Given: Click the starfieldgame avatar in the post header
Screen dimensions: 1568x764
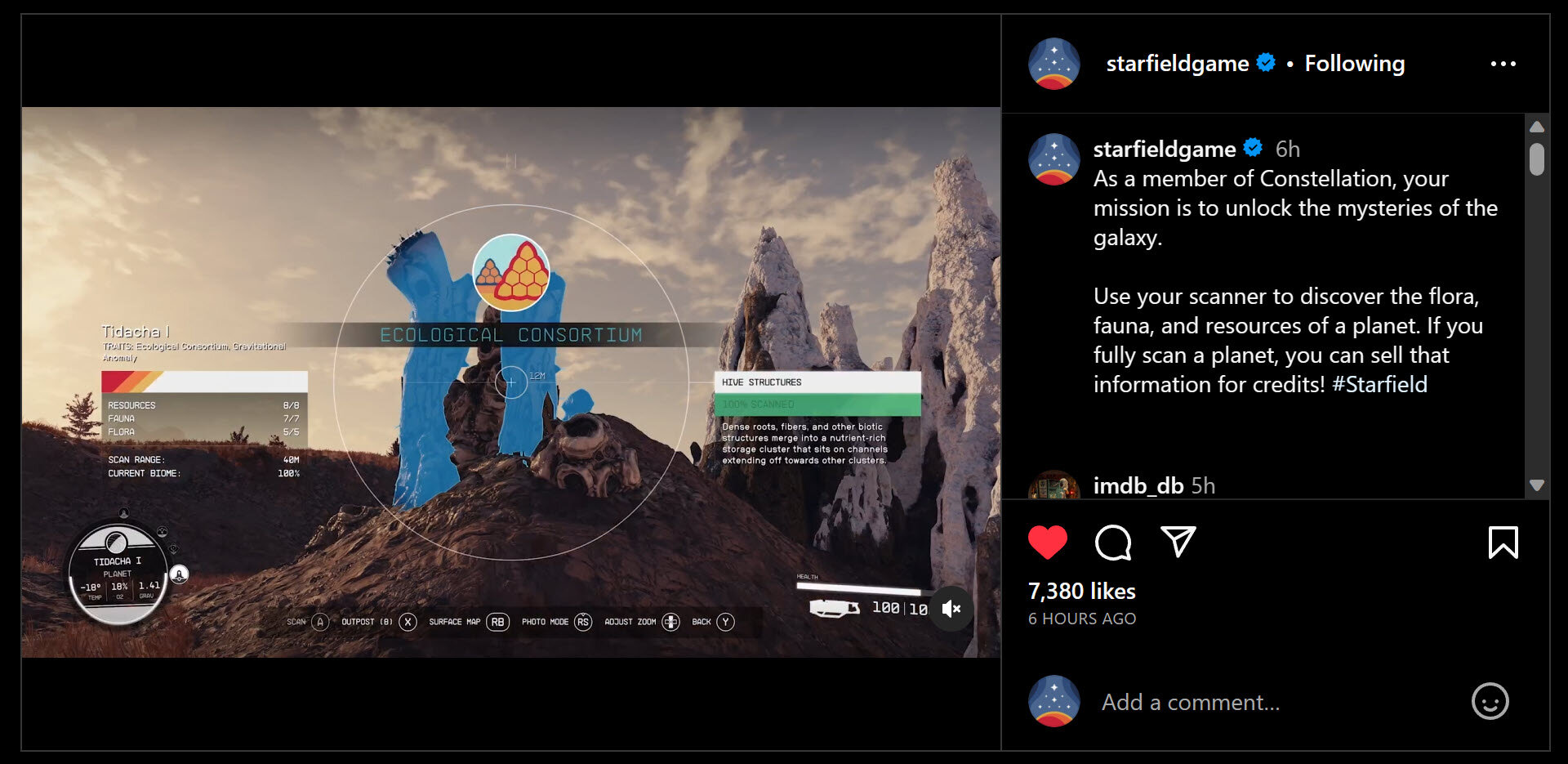Looking at the screenshot, I should tap(1053, 63).
